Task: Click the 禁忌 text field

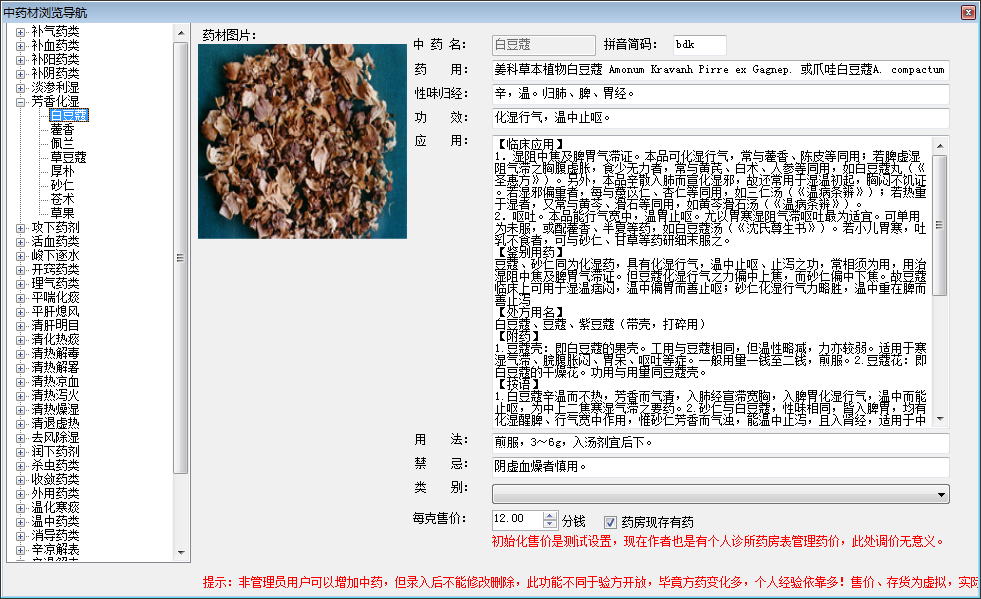Action: coord(719,467)
